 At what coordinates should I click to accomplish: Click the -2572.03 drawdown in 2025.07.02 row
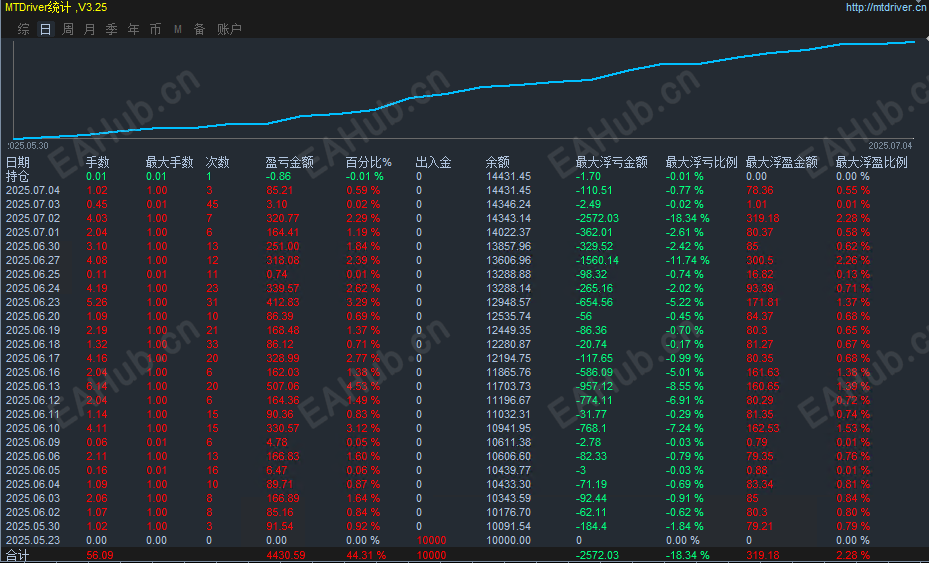click(597, 218)
